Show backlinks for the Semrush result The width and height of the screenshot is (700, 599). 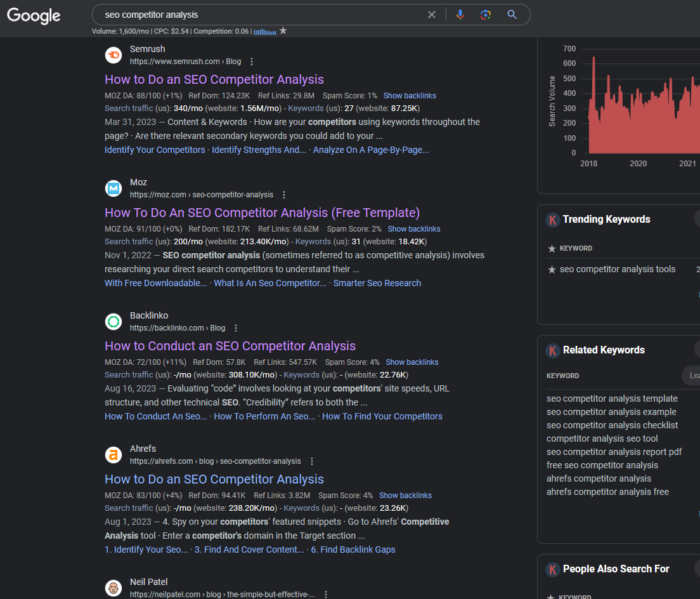pos(410,96)
